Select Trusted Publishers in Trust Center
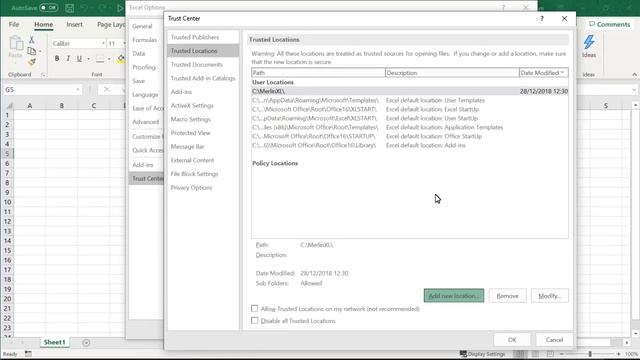640x360 pixels. pyautogui.click(x=203, y=37)
